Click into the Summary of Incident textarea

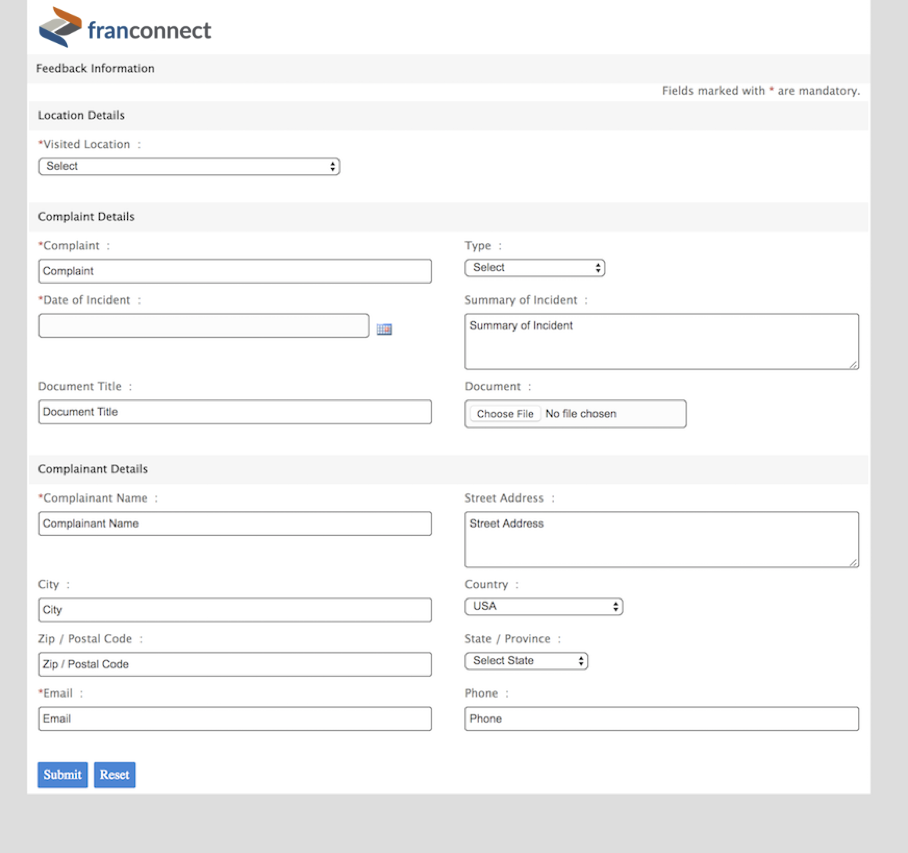661,342
